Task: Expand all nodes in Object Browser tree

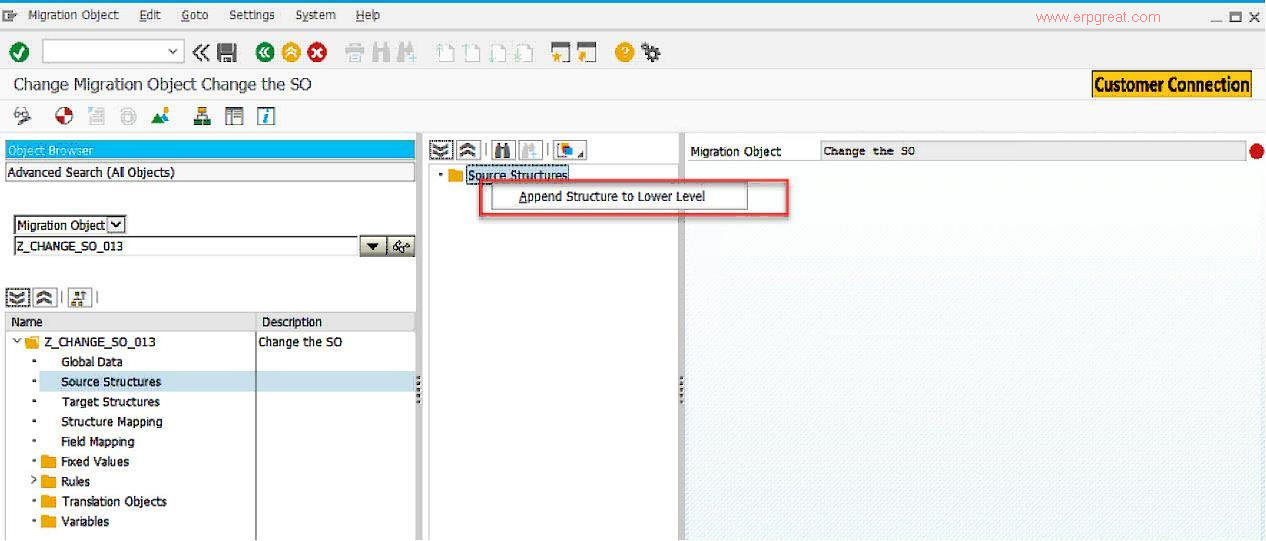Action: point(17,297)
